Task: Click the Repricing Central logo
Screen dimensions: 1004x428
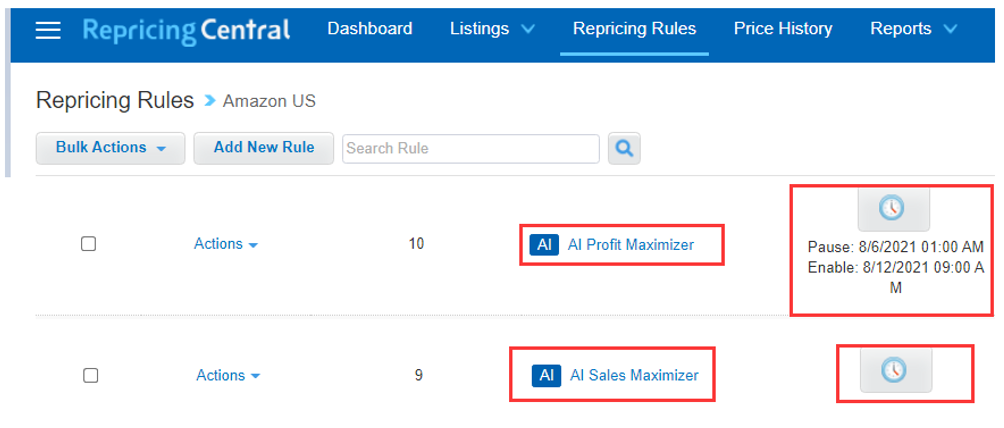Action: point(186,29)
